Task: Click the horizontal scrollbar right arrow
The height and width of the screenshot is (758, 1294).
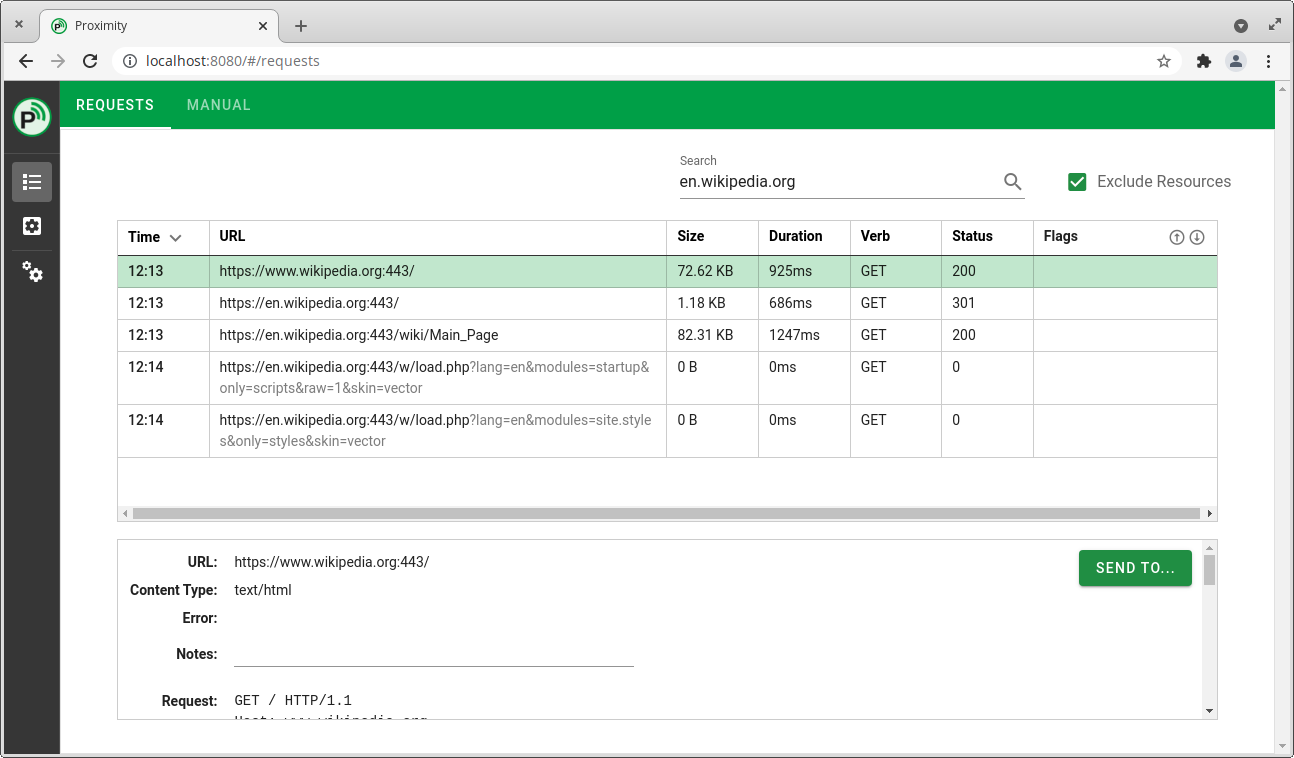Action: (x=1210, y=514)
